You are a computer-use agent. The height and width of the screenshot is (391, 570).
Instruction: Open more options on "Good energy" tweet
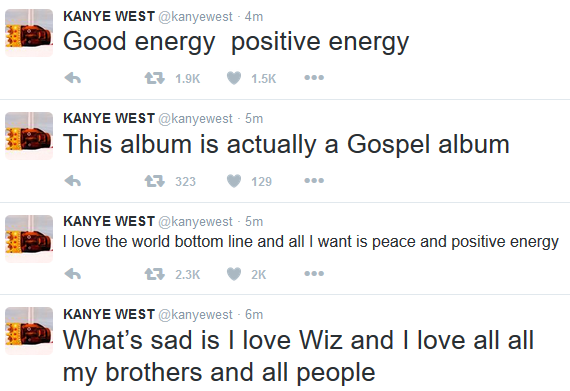pyautogui.click(x=314, y=77)
